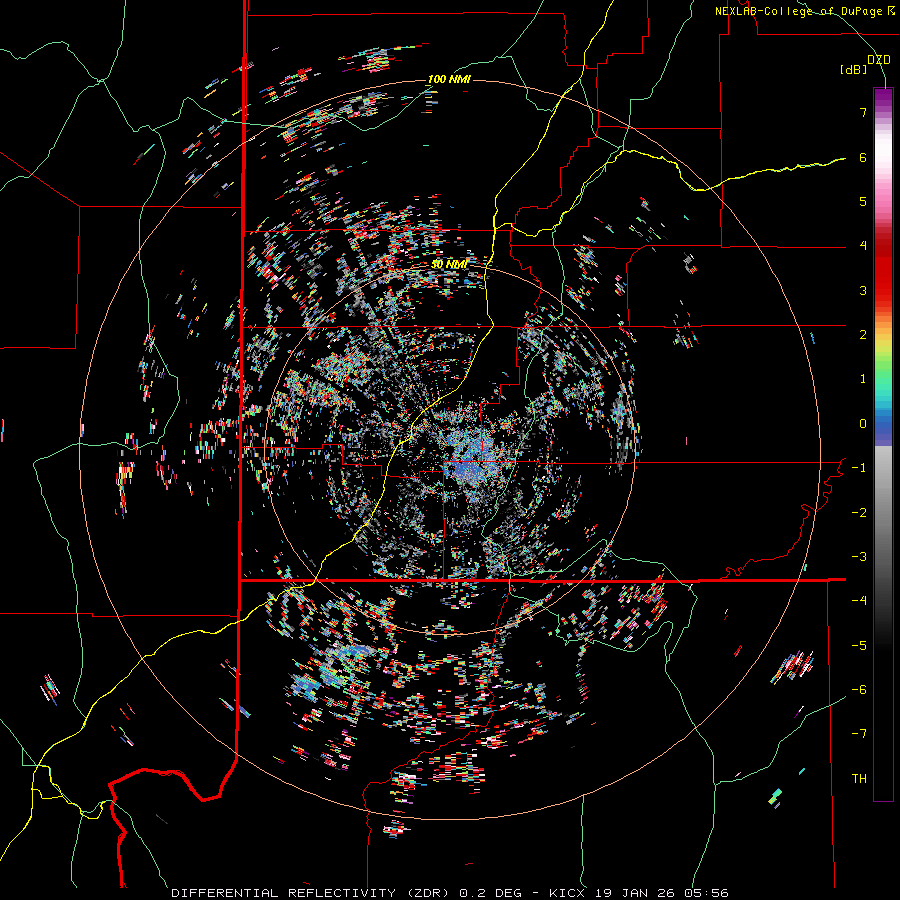Click the legend value -5
Screen dimensions: 900x900
pyautogui.click(x=859, y=645)
